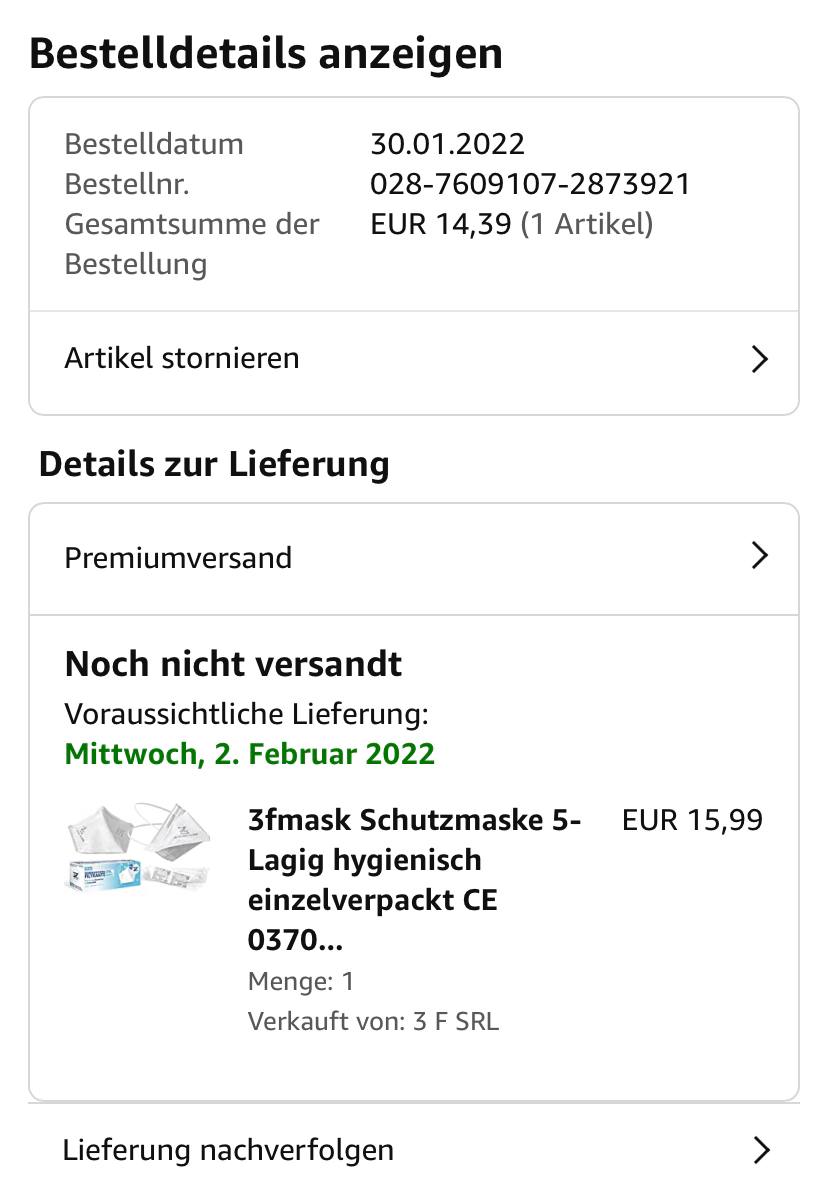Click the Details zur Lieferung section heading
Viewport: 828px width, 1182px height.
(x=214, y=464)
